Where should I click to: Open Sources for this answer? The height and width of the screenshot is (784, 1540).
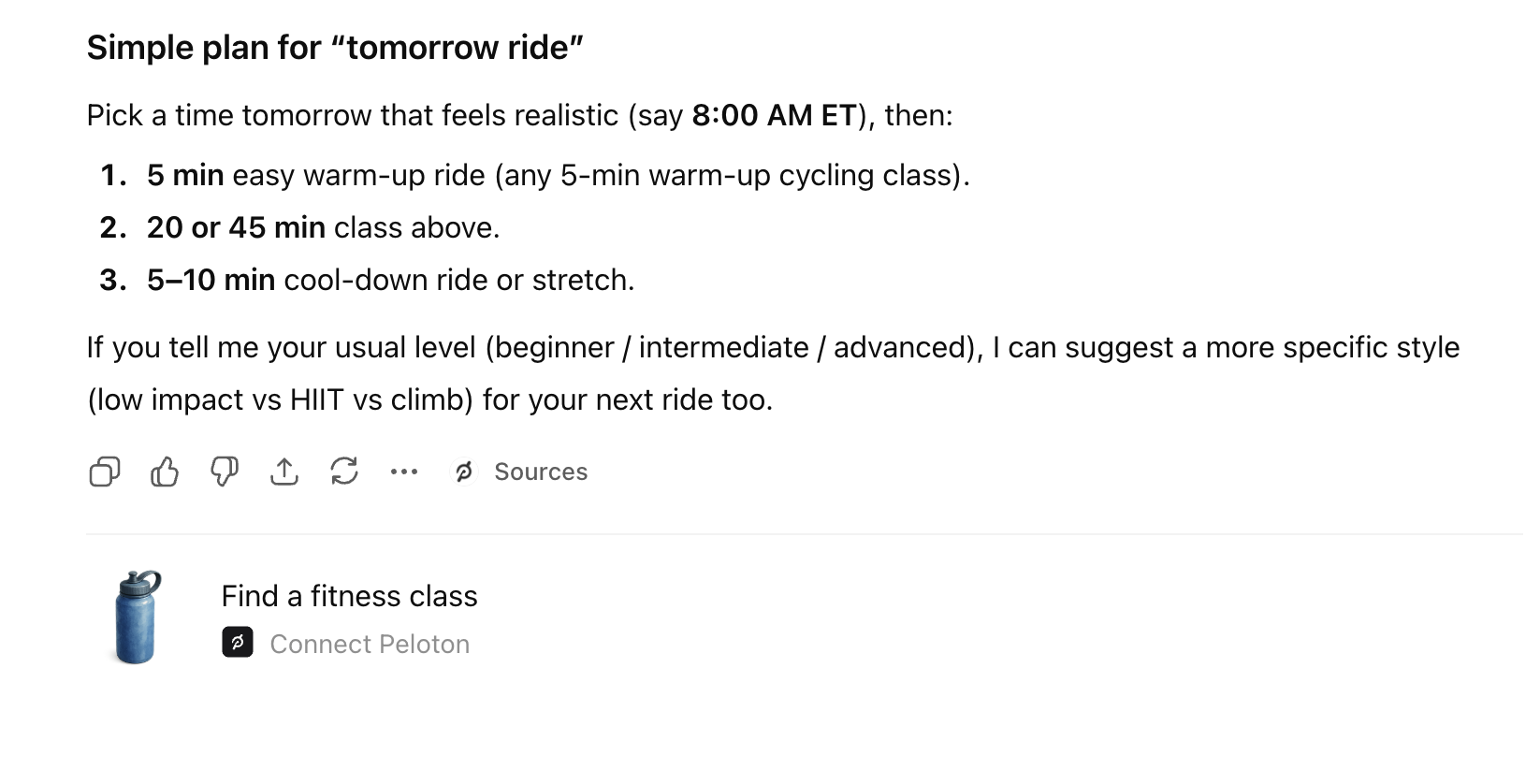[541, 472]
